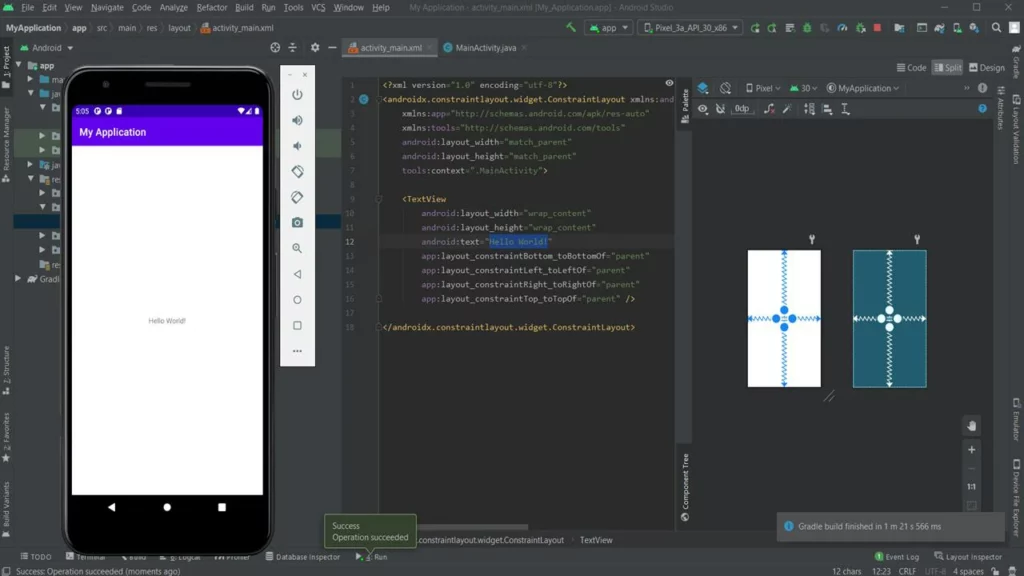Screen dimensions: 1024x576
Task: Open the Pixel_3a_API_30_x86 device dropdown
Action: click(690, 28)
